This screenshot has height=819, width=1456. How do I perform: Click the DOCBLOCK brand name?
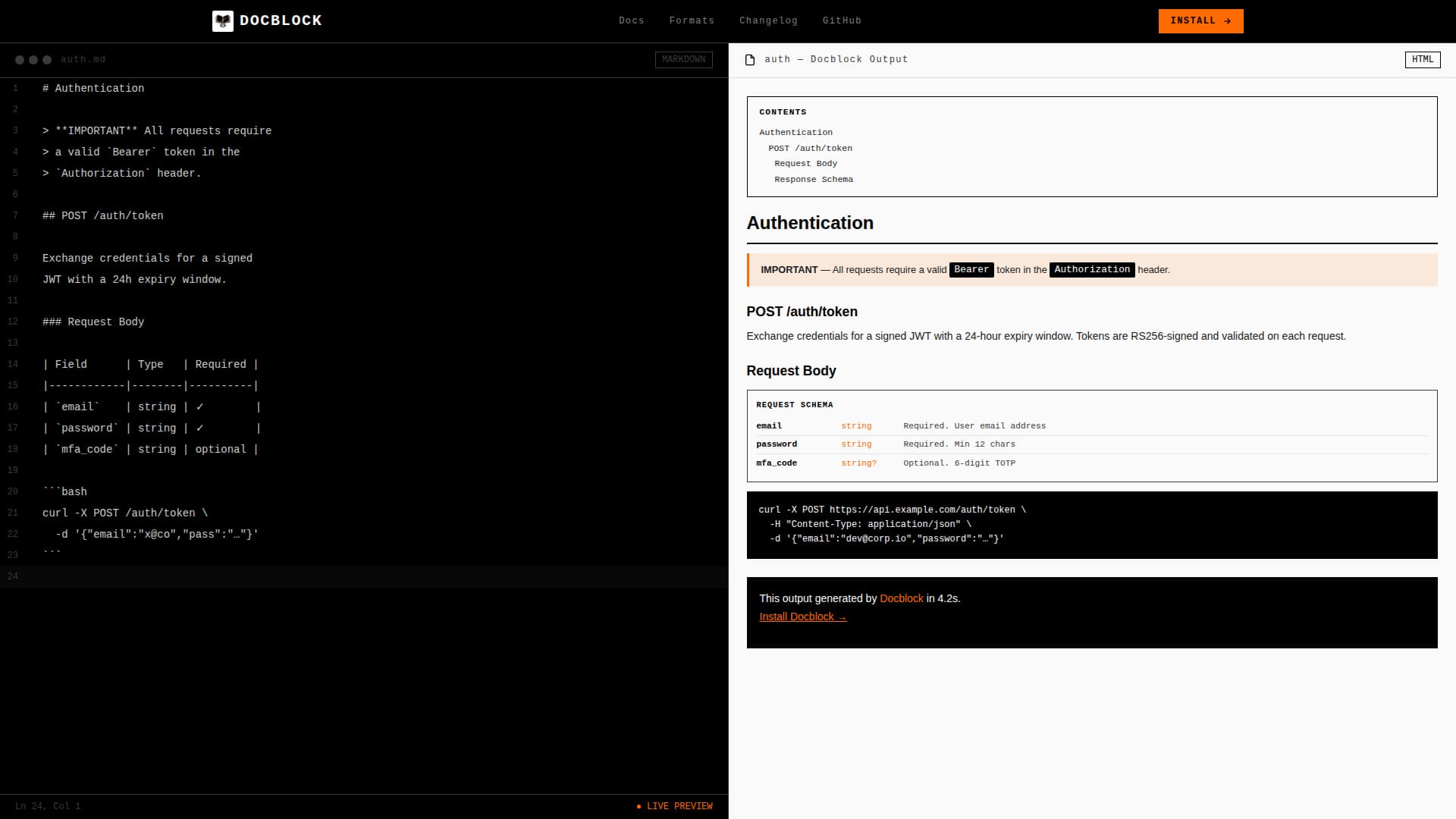[281, 20]
